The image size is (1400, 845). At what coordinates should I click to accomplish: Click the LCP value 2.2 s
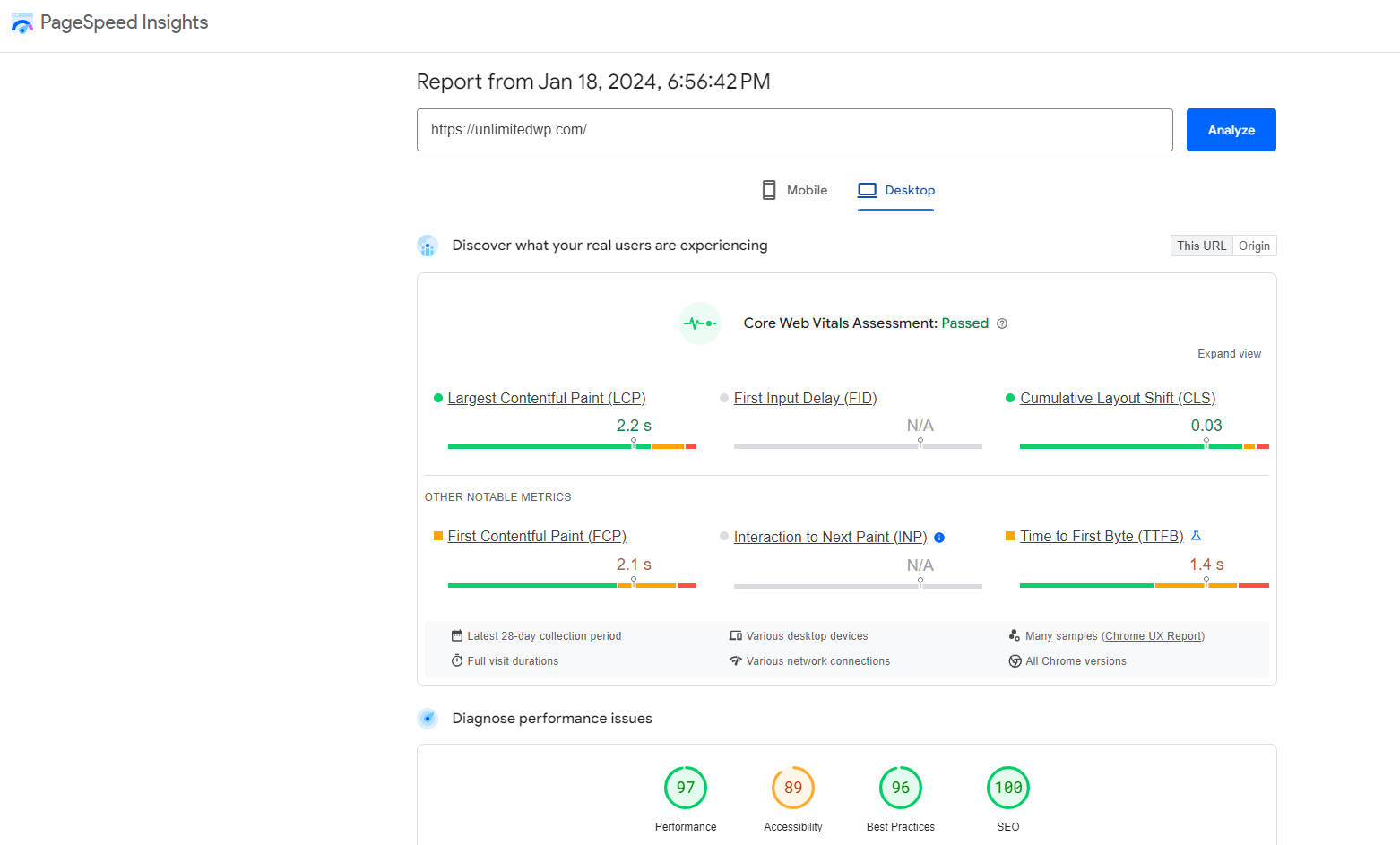(x=634, y=426)
